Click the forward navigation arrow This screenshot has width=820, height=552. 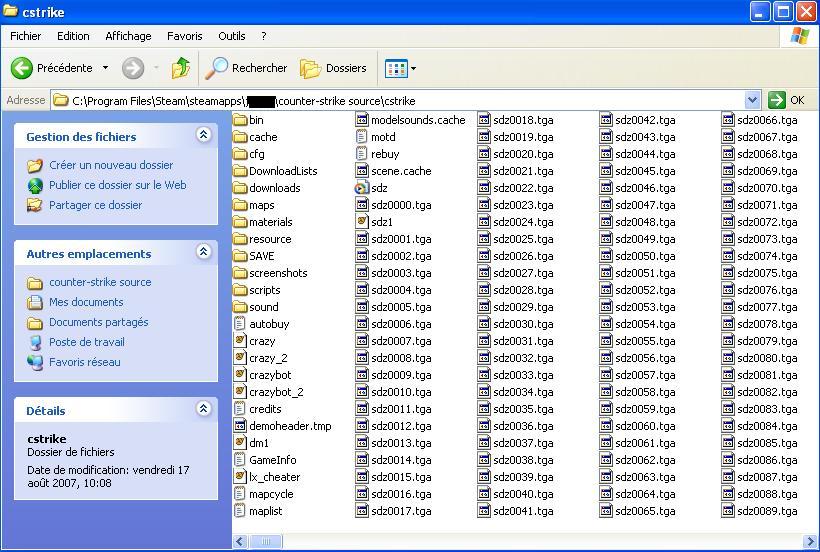click(x=133, y=68)
